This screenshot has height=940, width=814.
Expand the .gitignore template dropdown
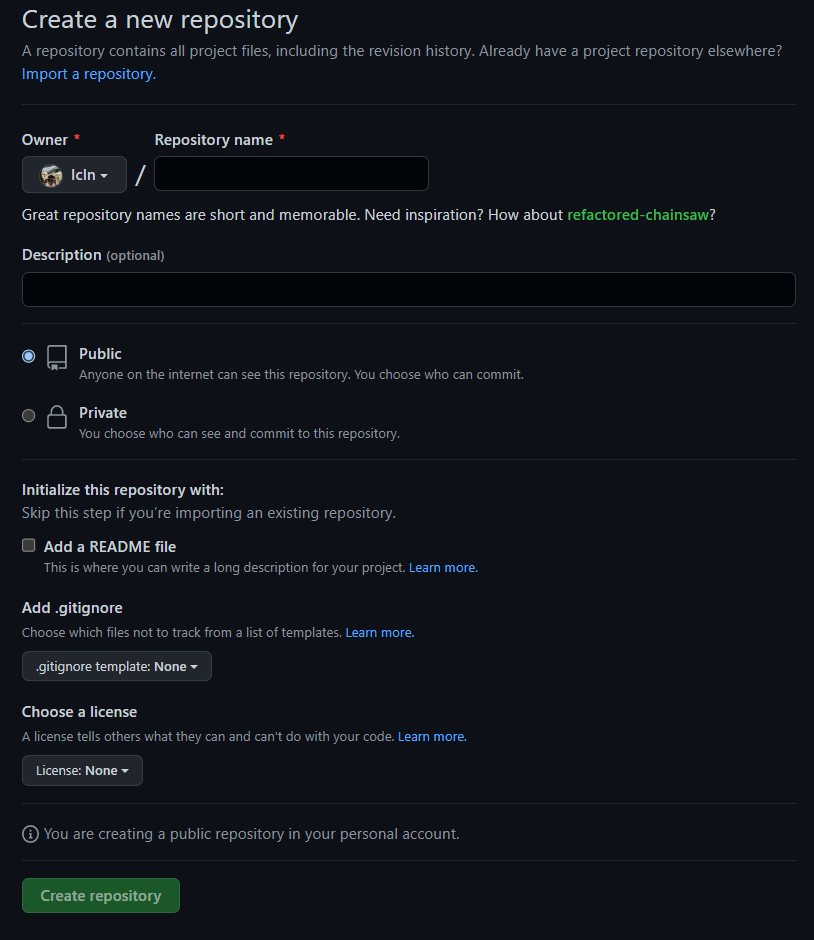[117, 666]
